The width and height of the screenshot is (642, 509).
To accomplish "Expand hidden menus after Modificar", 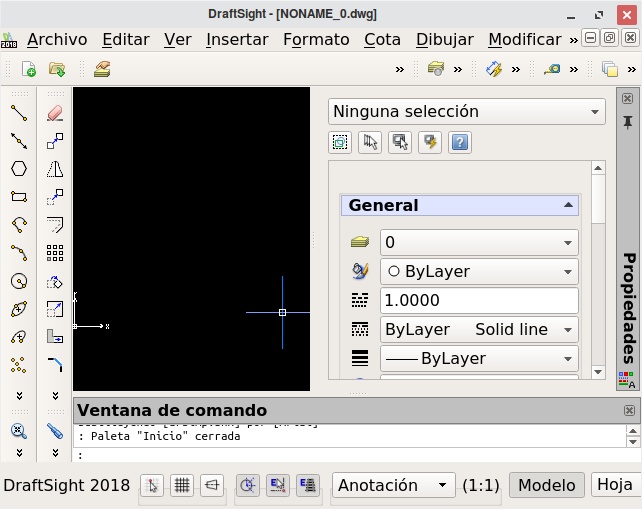I will coord(573,40).
